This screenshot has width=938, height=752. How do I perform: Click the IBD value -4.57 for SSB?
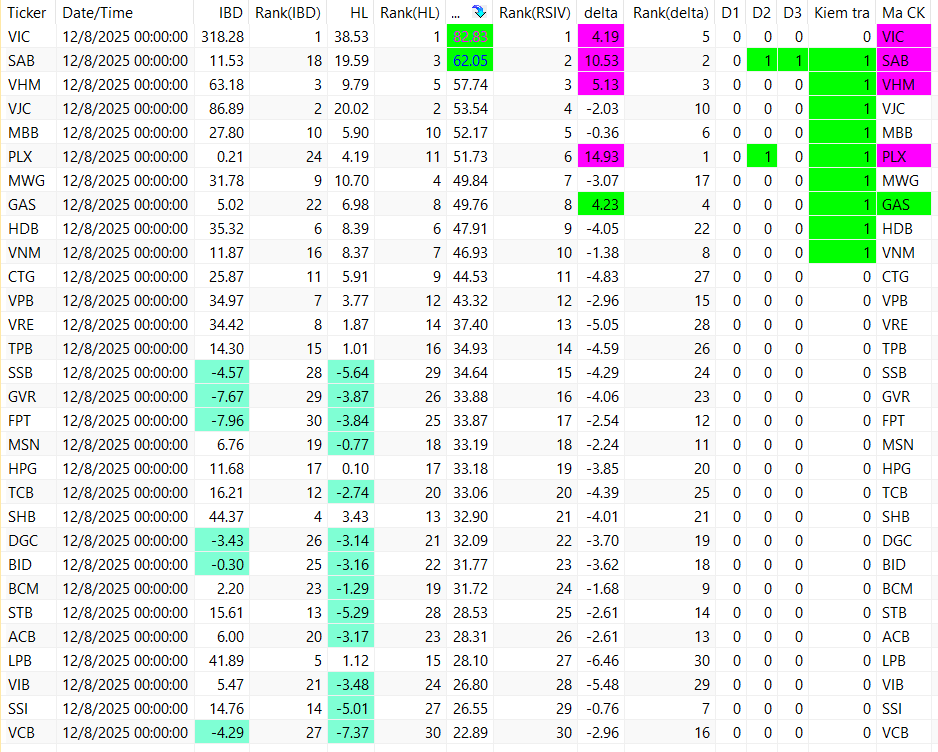222,373
